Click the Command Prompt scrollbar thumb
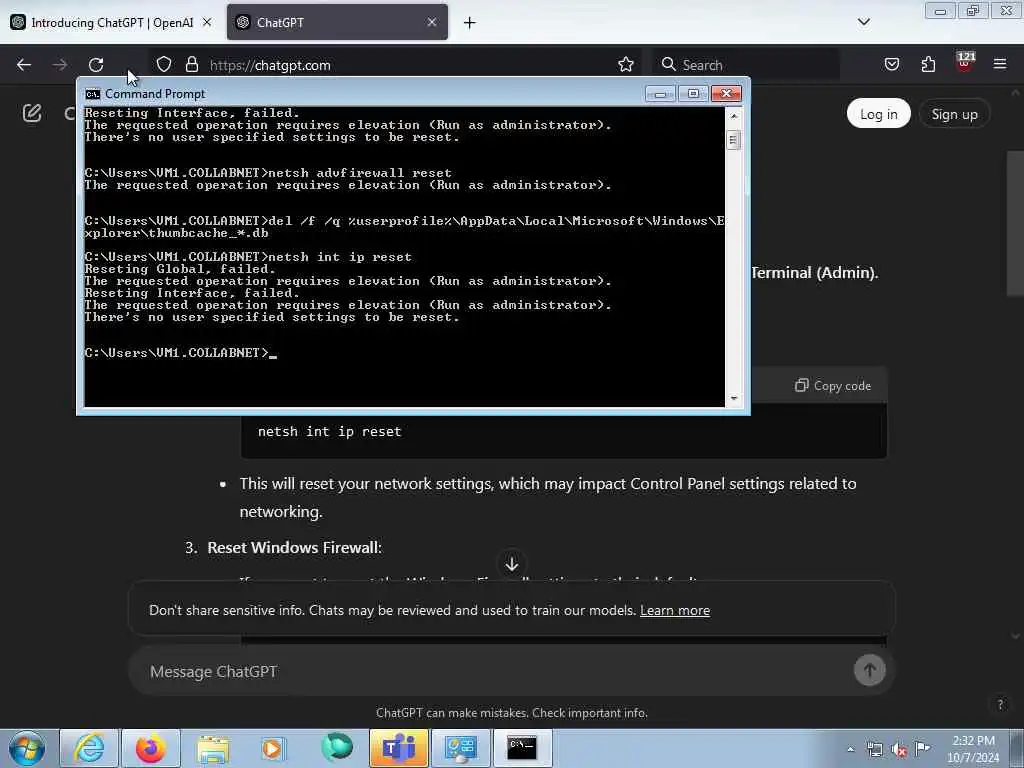 click(x=734, y=140)
